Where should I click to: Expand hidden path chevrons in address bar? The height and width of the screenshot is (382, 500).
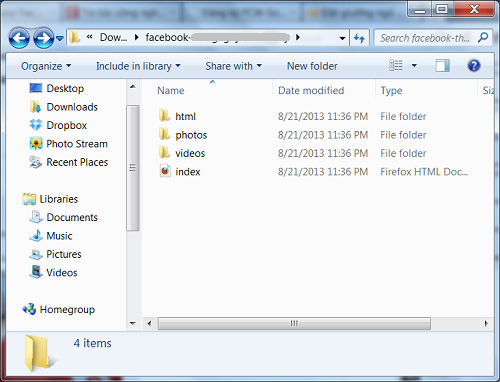click(89, 37)
